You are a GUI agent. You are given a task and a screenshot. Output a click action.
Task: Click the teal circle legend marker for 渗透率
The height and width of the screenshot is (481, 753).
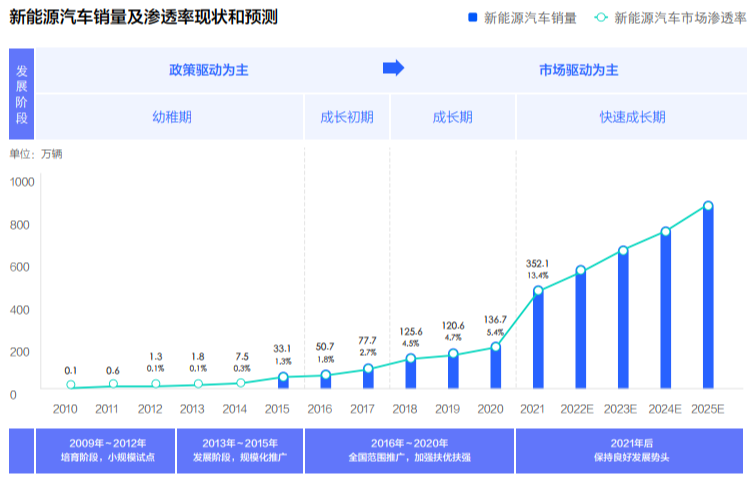click(x=600, y=18)
